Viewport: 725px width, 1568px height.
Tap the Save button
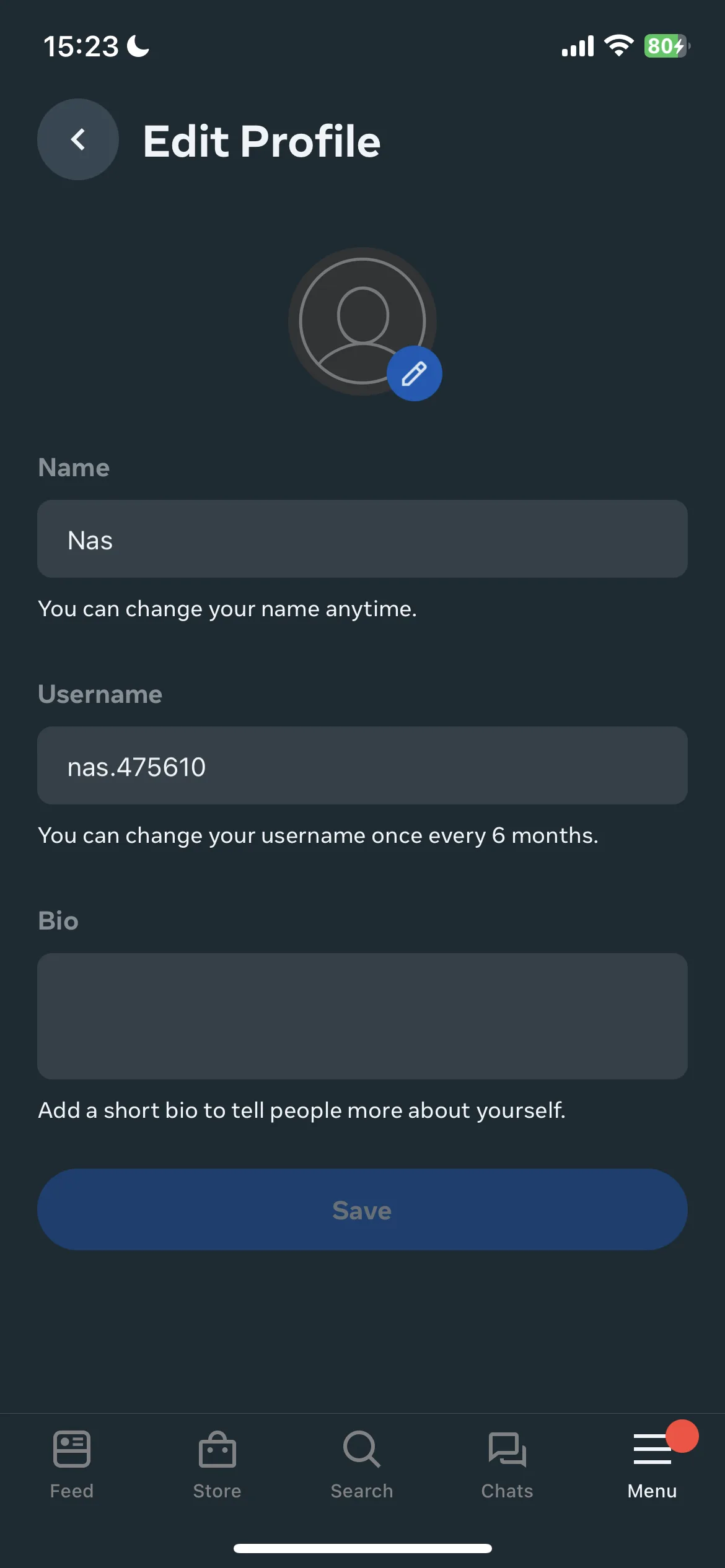coord(362,1209)
